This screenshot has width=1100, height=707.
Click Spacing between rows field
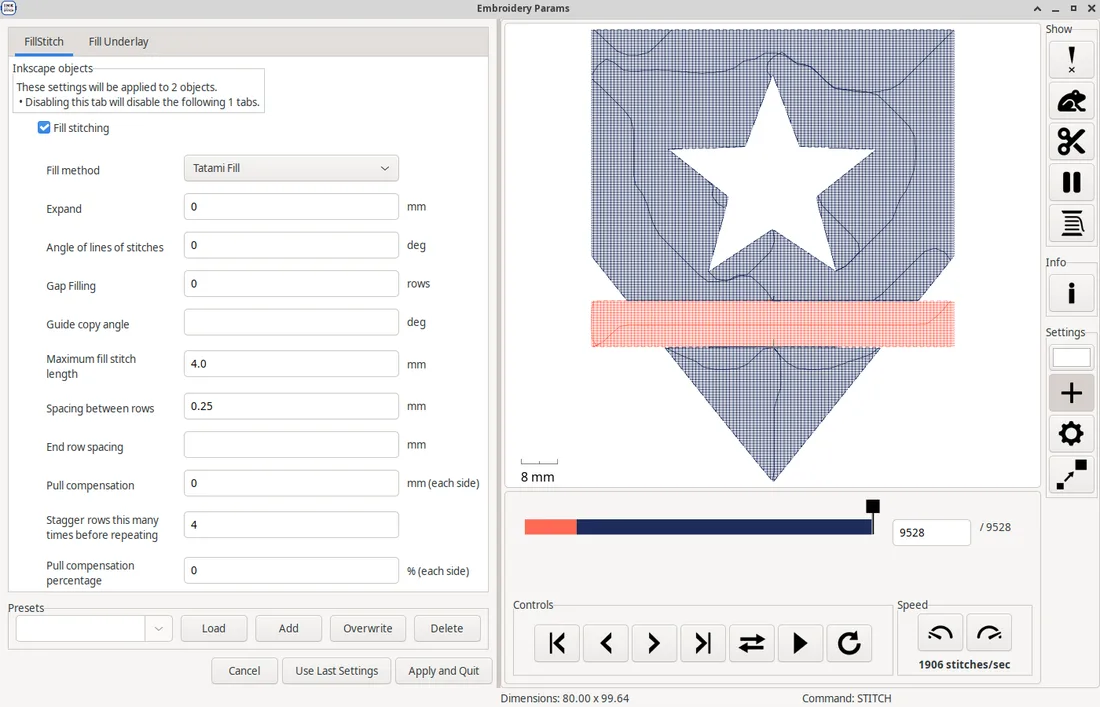[291, 406]
